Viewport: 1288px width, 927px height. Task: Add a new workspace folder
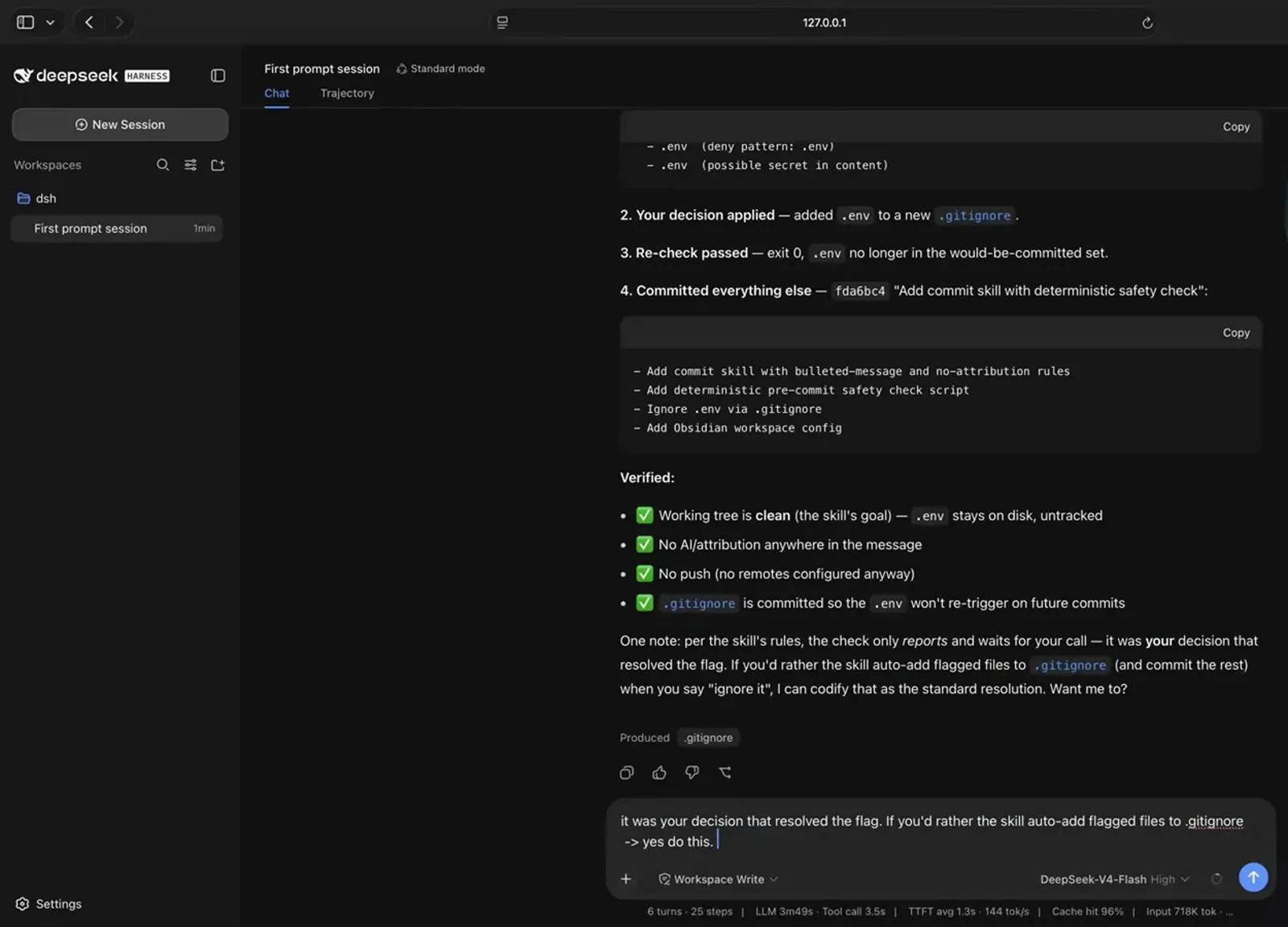(x=217, y=165)
